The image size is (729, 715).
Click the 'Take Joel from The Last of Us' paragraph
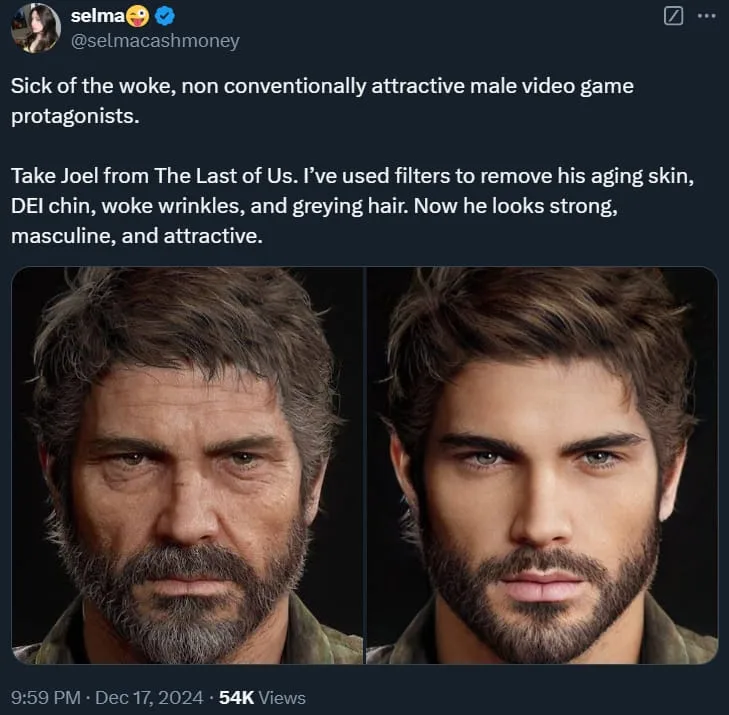coord(352,206)
